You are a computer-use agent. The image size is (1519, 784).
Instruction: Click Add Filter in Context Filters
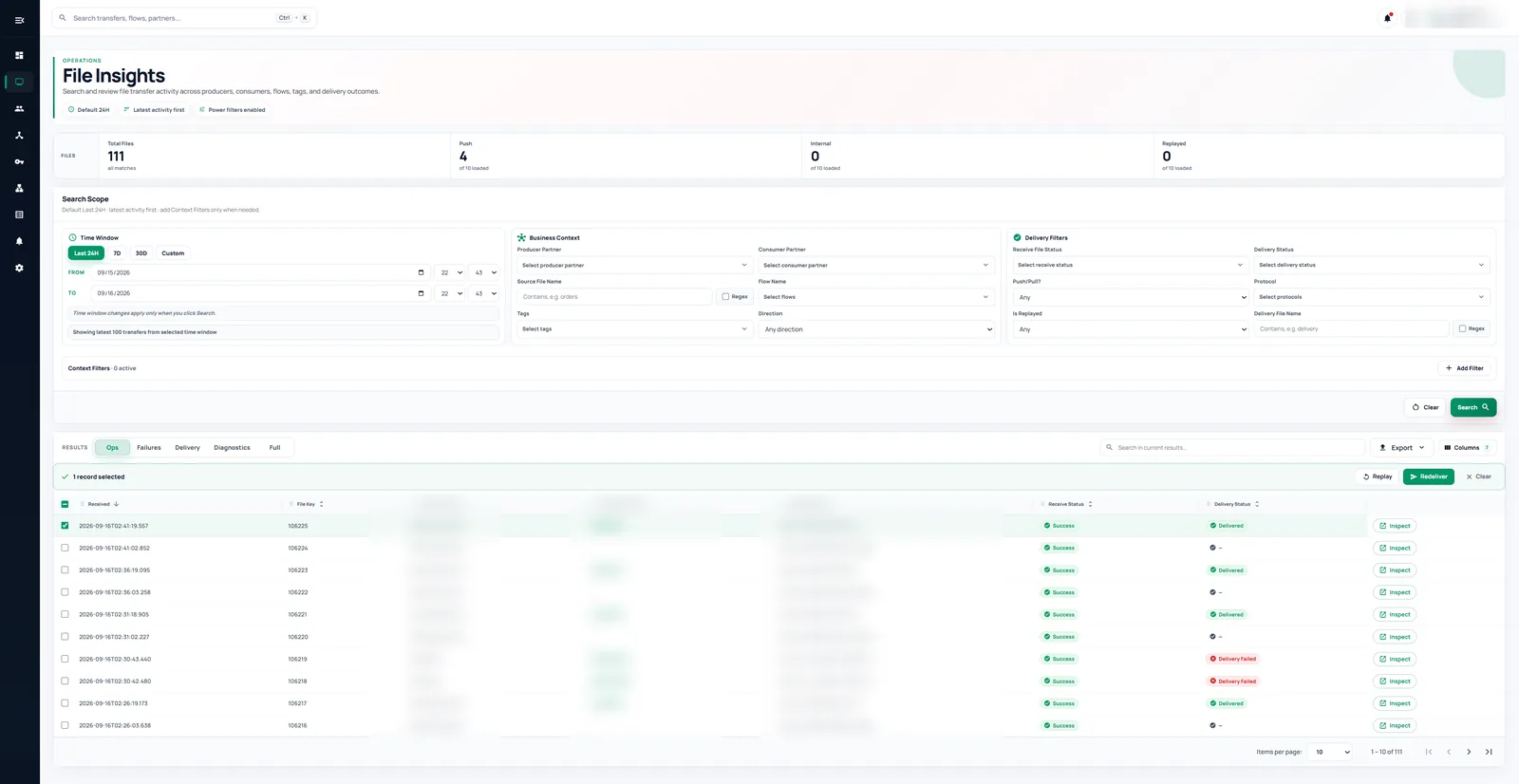[x=1464, y=368]
